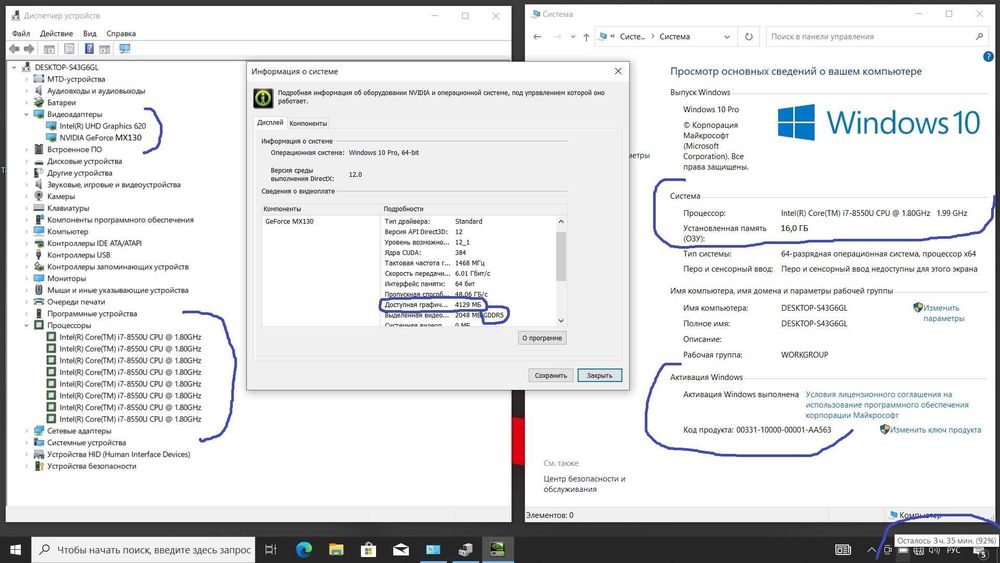Switch to the Компоненты tab
The width and height of the screenshot is (1000, 563).
pos(308,123)
